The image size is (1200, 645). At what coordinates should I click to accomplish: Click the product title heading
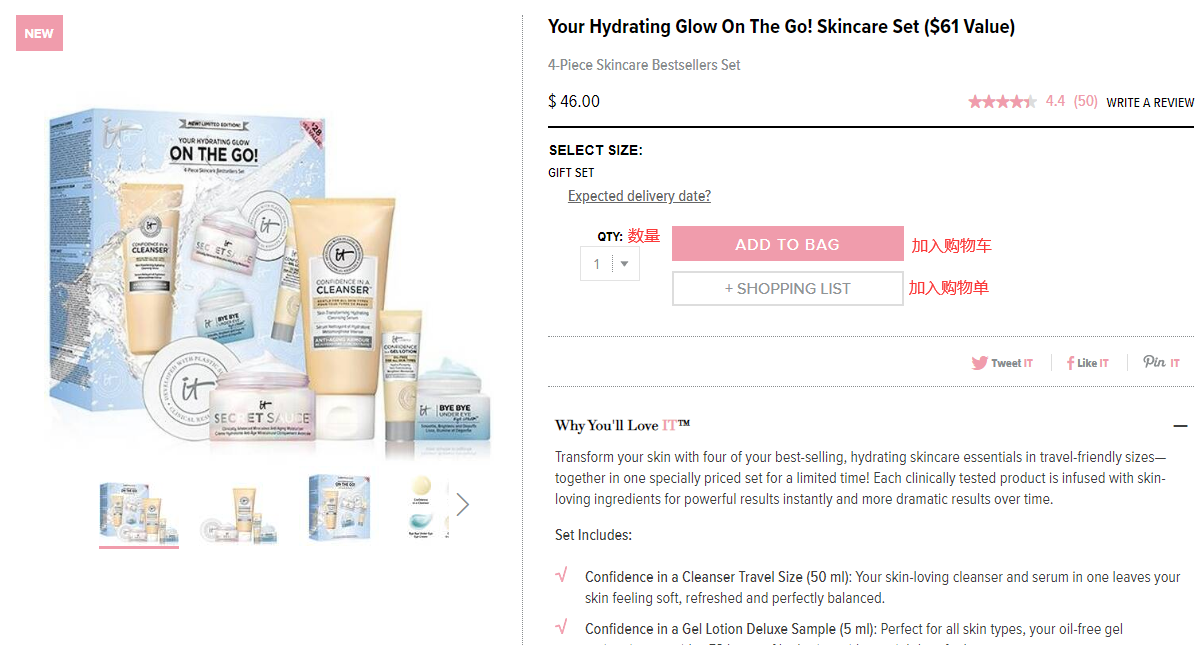tap(781, 27)
